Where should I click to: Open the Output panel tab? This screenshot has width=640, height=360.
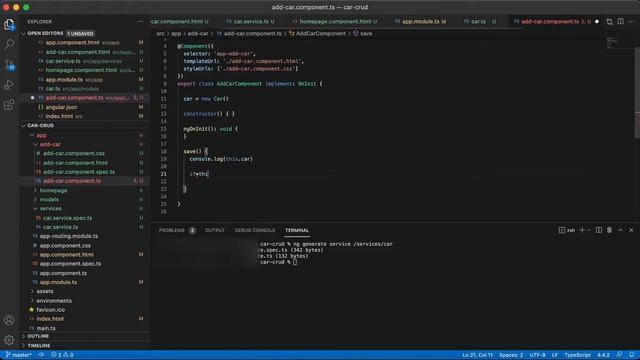coord(215,231)
